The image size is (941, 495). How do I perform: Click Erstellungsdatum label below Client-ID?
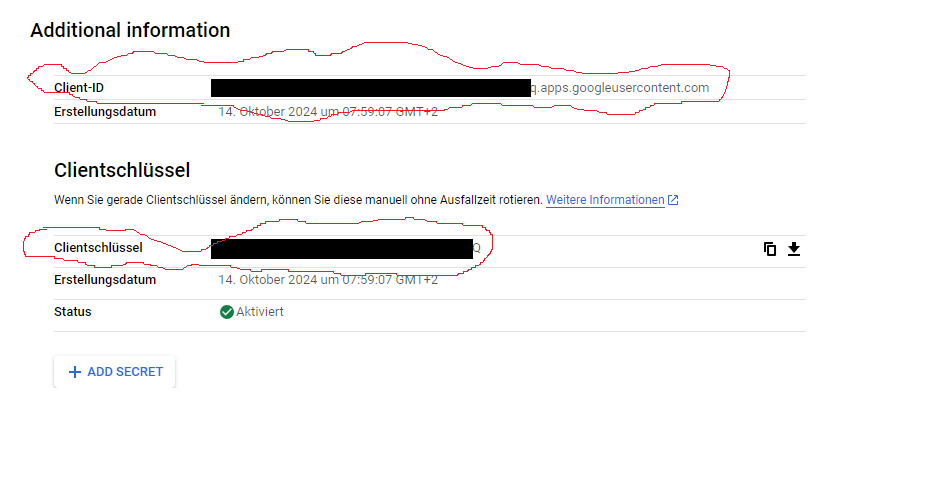point(105,112)
